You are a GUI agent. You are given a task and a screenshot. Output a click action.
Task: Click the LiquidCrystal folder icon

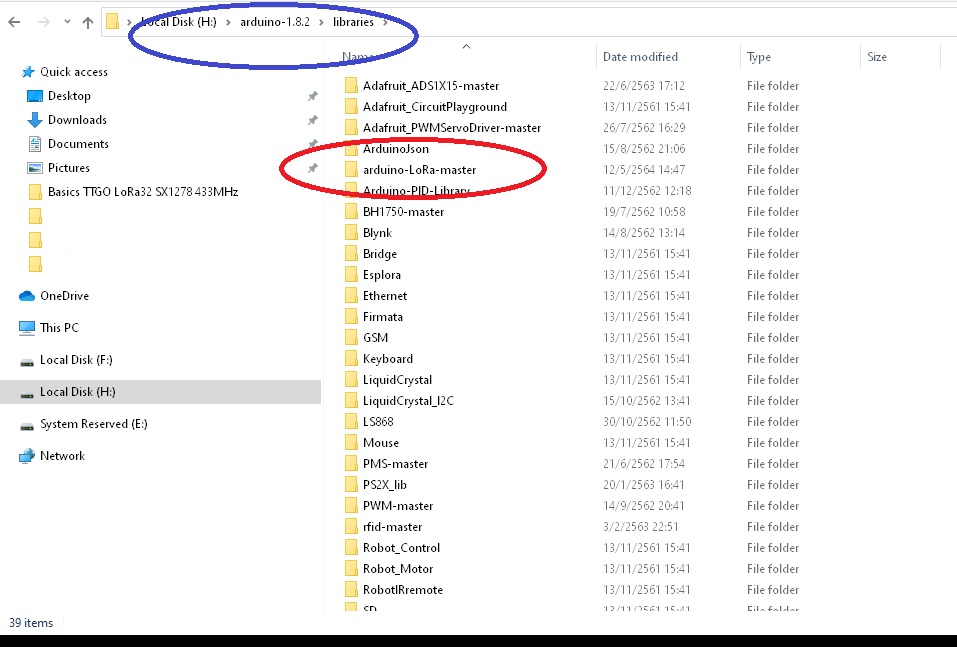point(351,380)
